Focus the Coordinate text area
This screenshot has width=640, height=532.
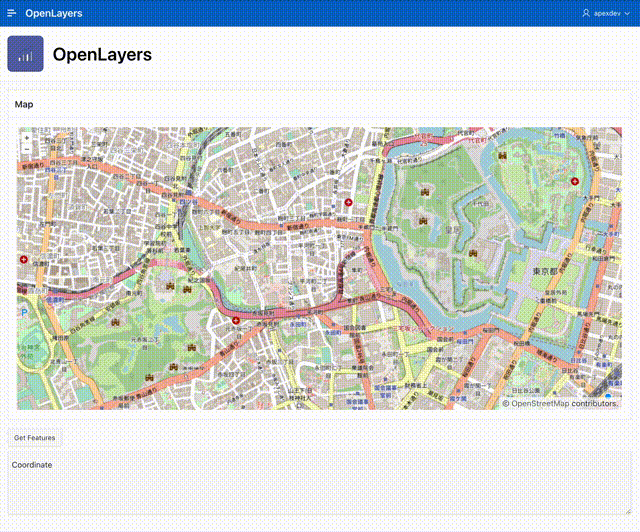(319, 482)
